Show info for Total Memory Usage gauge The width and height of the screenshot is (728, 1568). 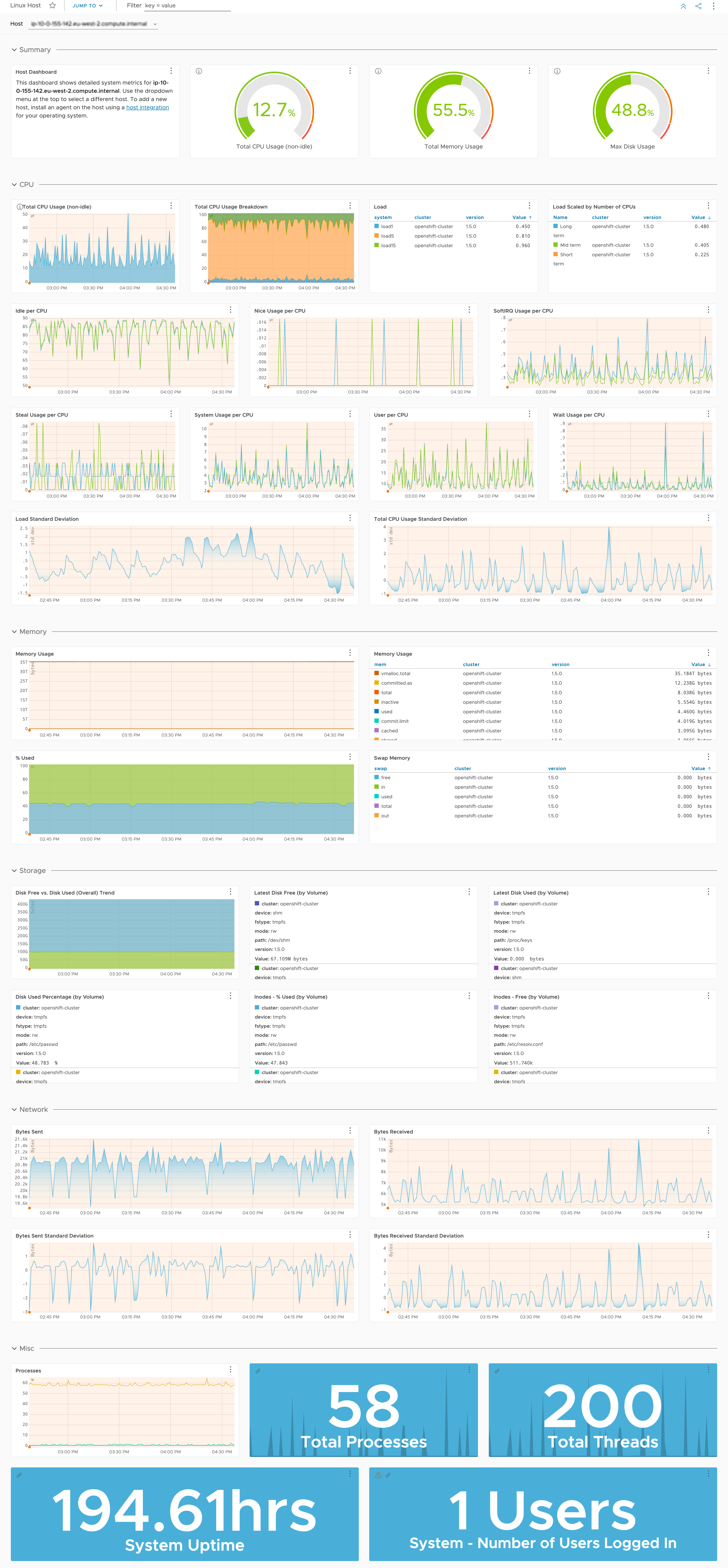coord(378,71)
